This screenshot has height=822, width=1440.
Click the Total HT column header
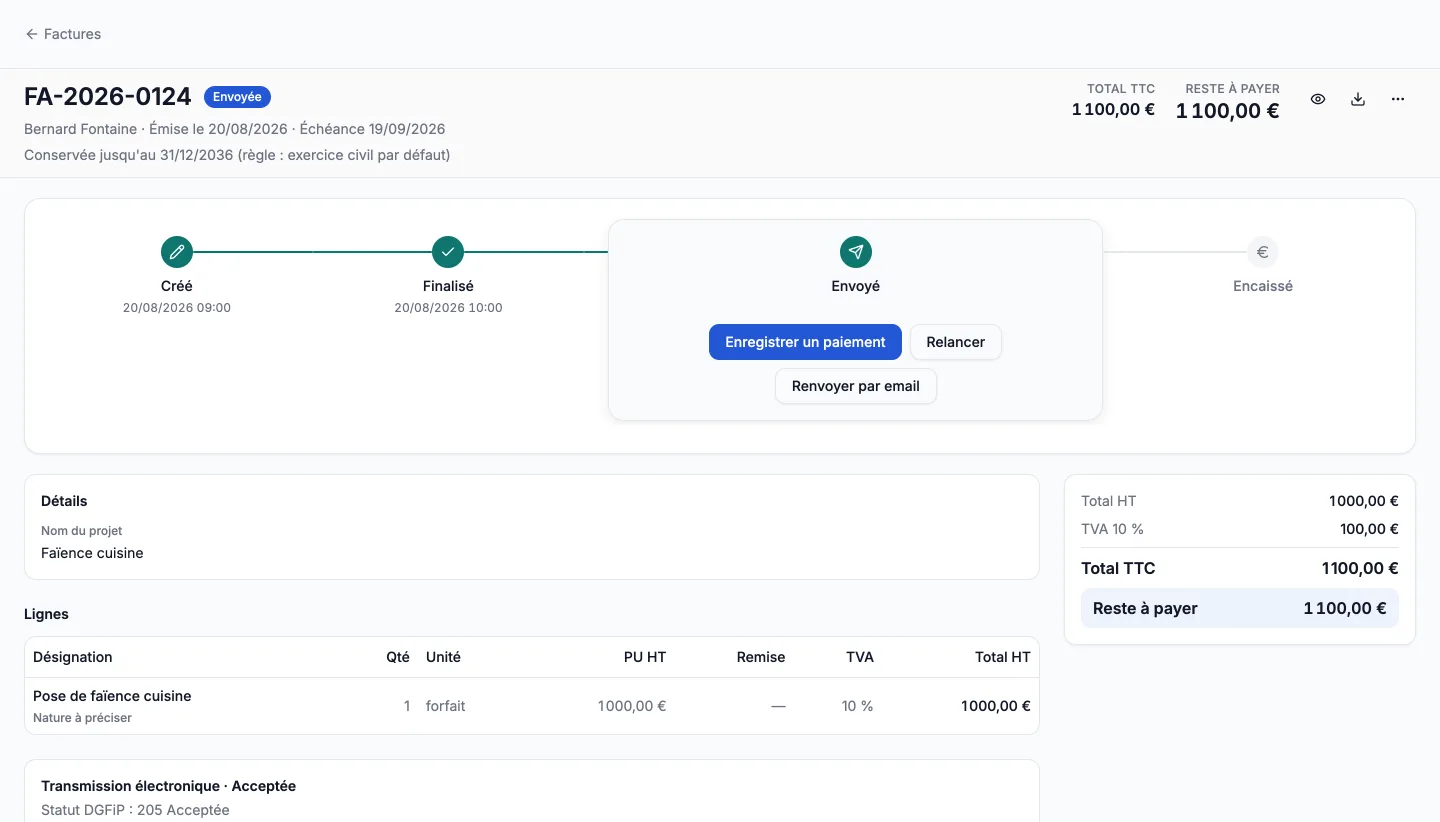pyautogui.click(x=1003, y=657)
